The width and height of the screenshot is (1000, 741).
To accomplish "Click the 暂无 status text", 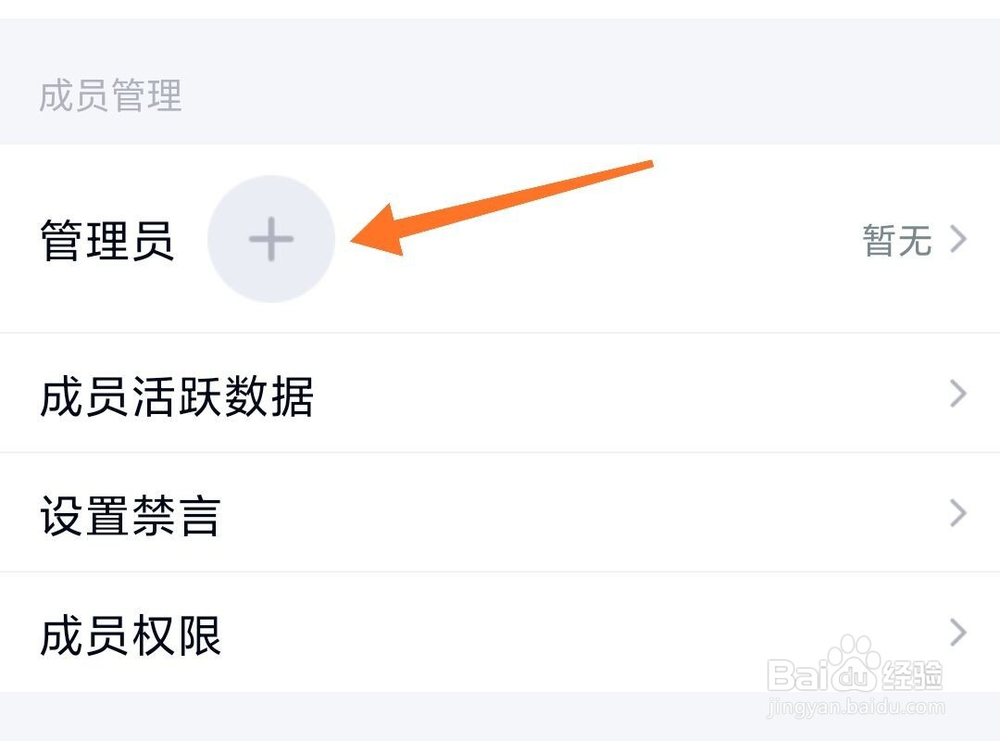I will [x=897, y=240].
